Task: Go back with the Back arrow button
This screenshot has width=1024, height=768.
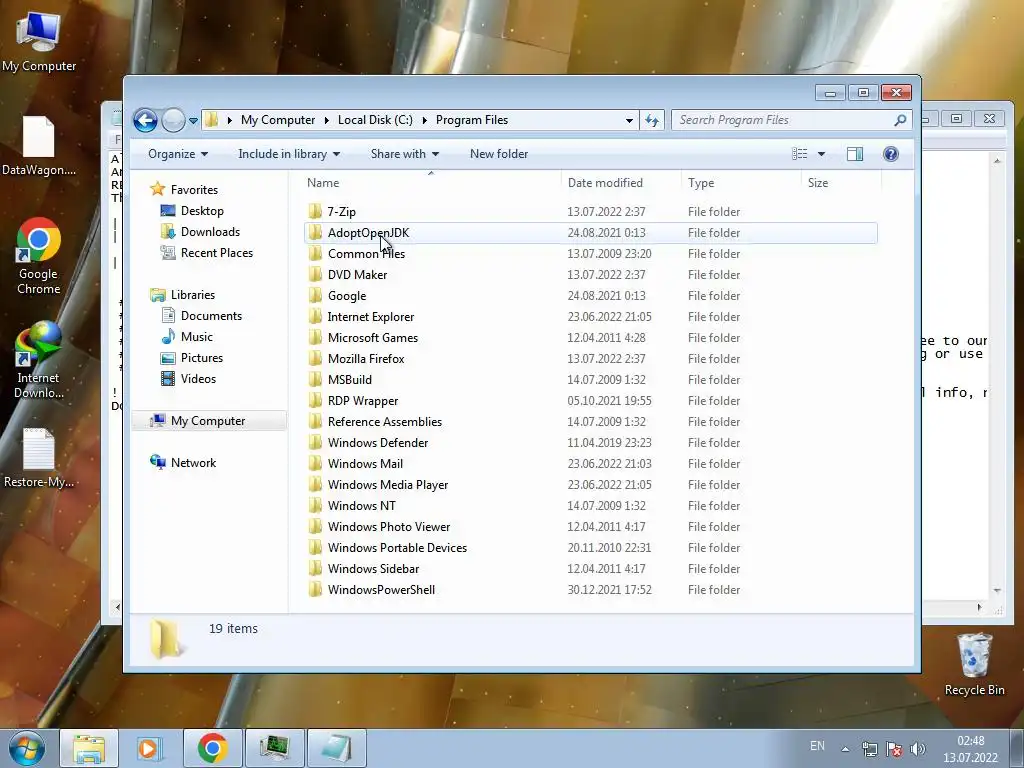Action: 145,120
